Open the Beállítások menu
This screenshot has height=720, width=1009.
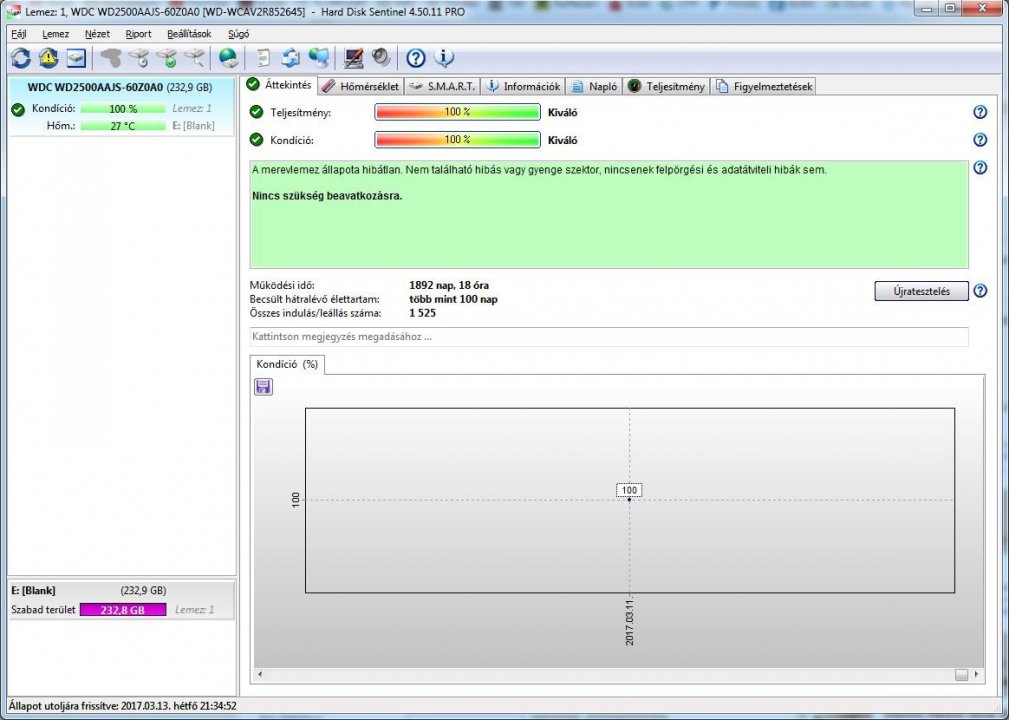189,34
